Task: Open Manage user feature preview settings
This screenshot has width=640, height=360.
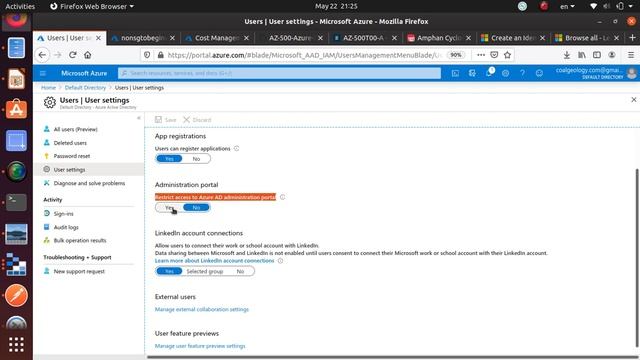Action: point(200,346)
